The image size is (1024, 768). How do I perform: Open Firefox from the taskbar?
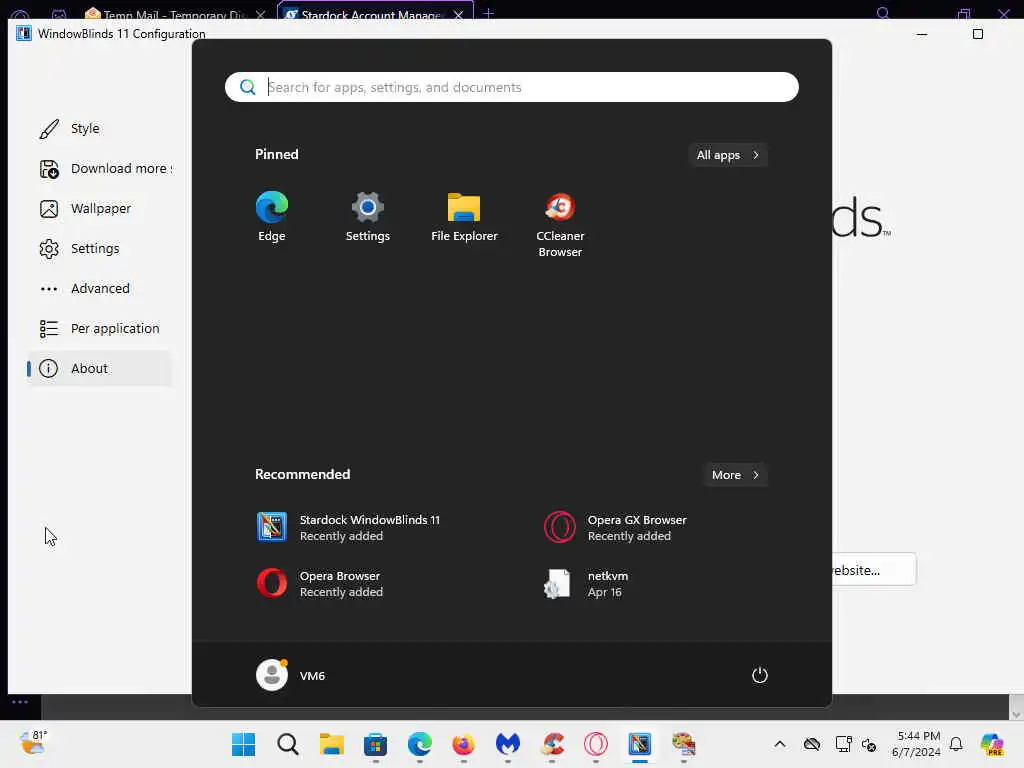point(464,744)
